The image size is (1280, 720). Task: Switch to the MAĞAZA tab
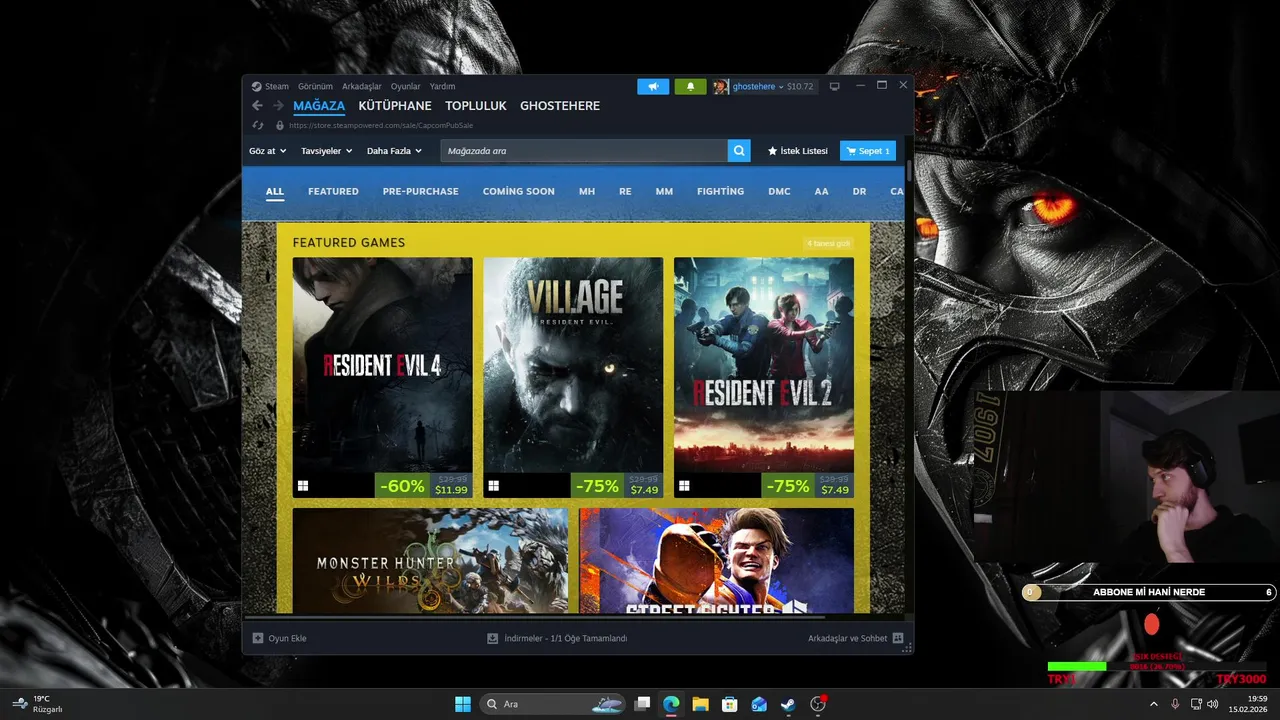319,106
